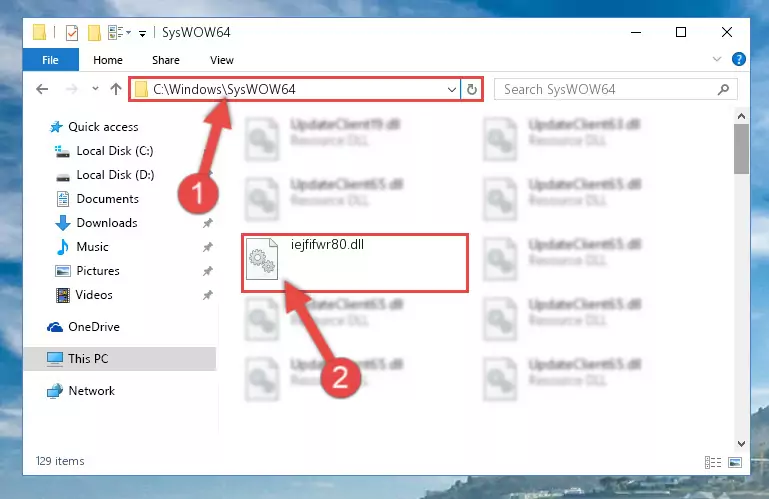This screenshot has width=769, height=499.
Task: Click the search magnifier icon
Action: pos(723,89)
